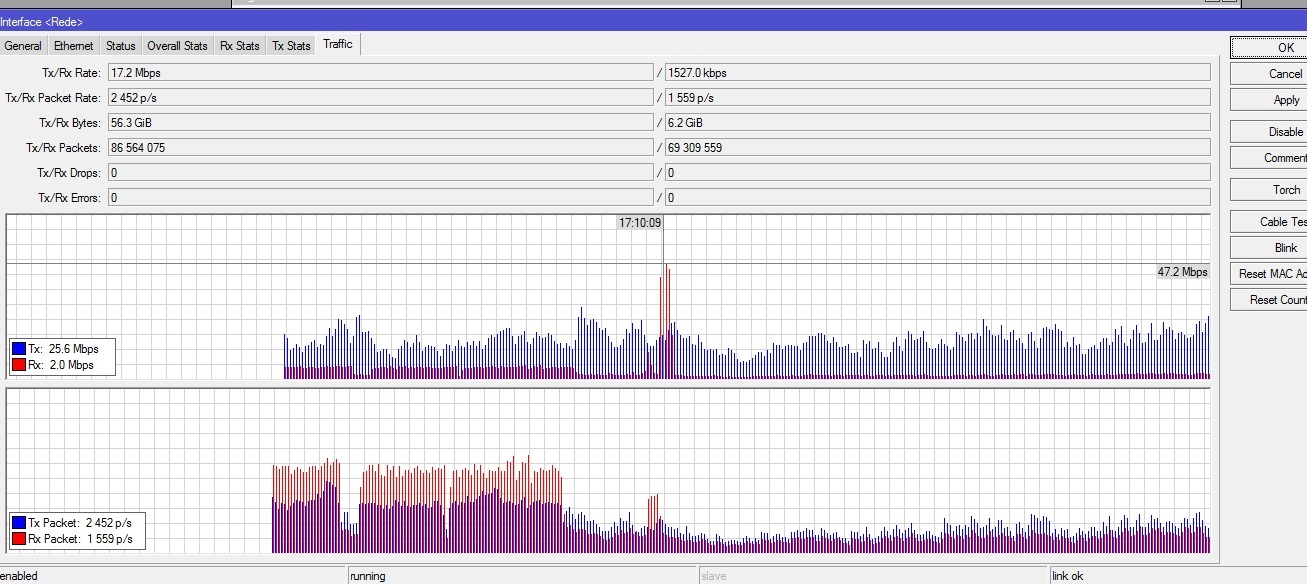The width and height of the screenshot is (1307, 584).
Task: Select the Tx Packets value 86 564 075
Action: [380, 148]
